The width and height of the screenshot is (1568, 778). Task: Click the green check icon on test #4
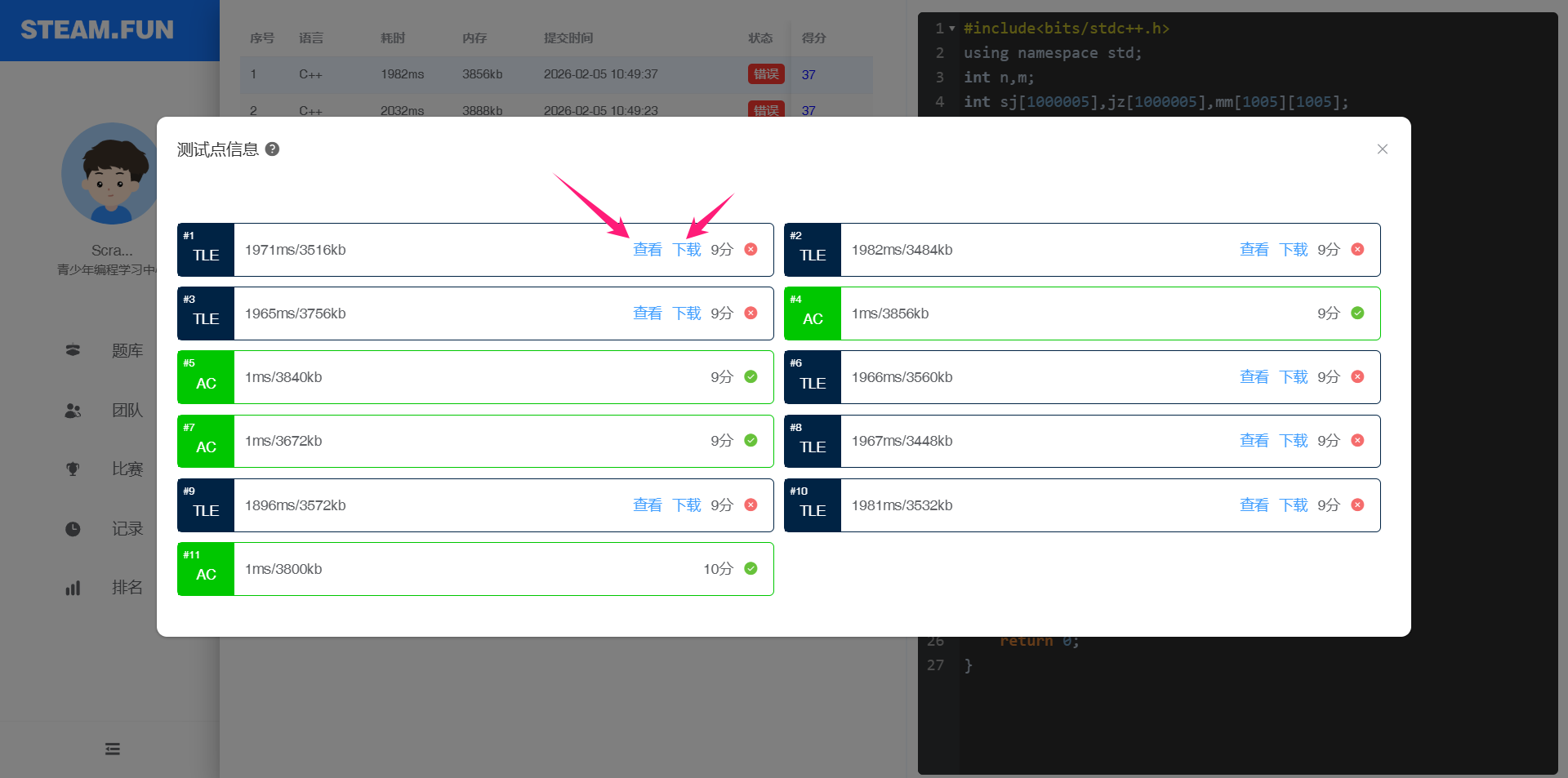(x=1358, y=313)
